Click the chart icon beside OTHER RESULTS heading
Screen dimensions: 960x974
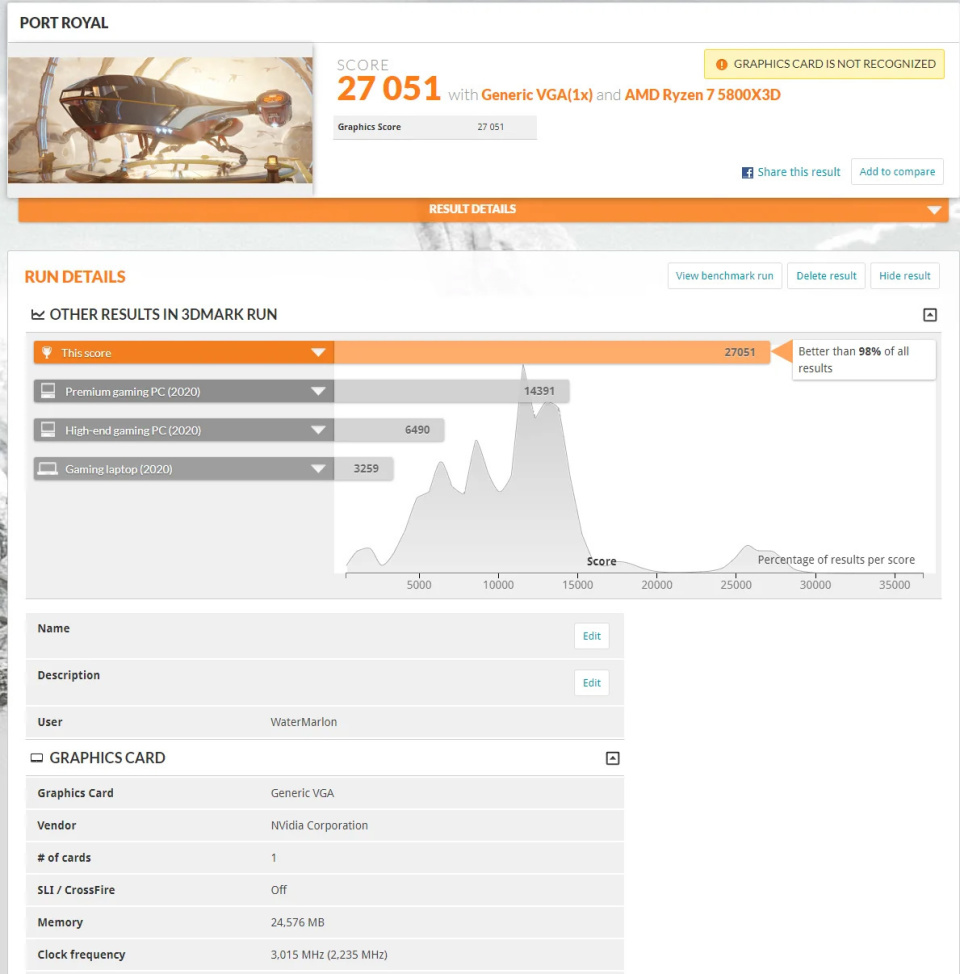pyautogui.click(x=40, y=314)
